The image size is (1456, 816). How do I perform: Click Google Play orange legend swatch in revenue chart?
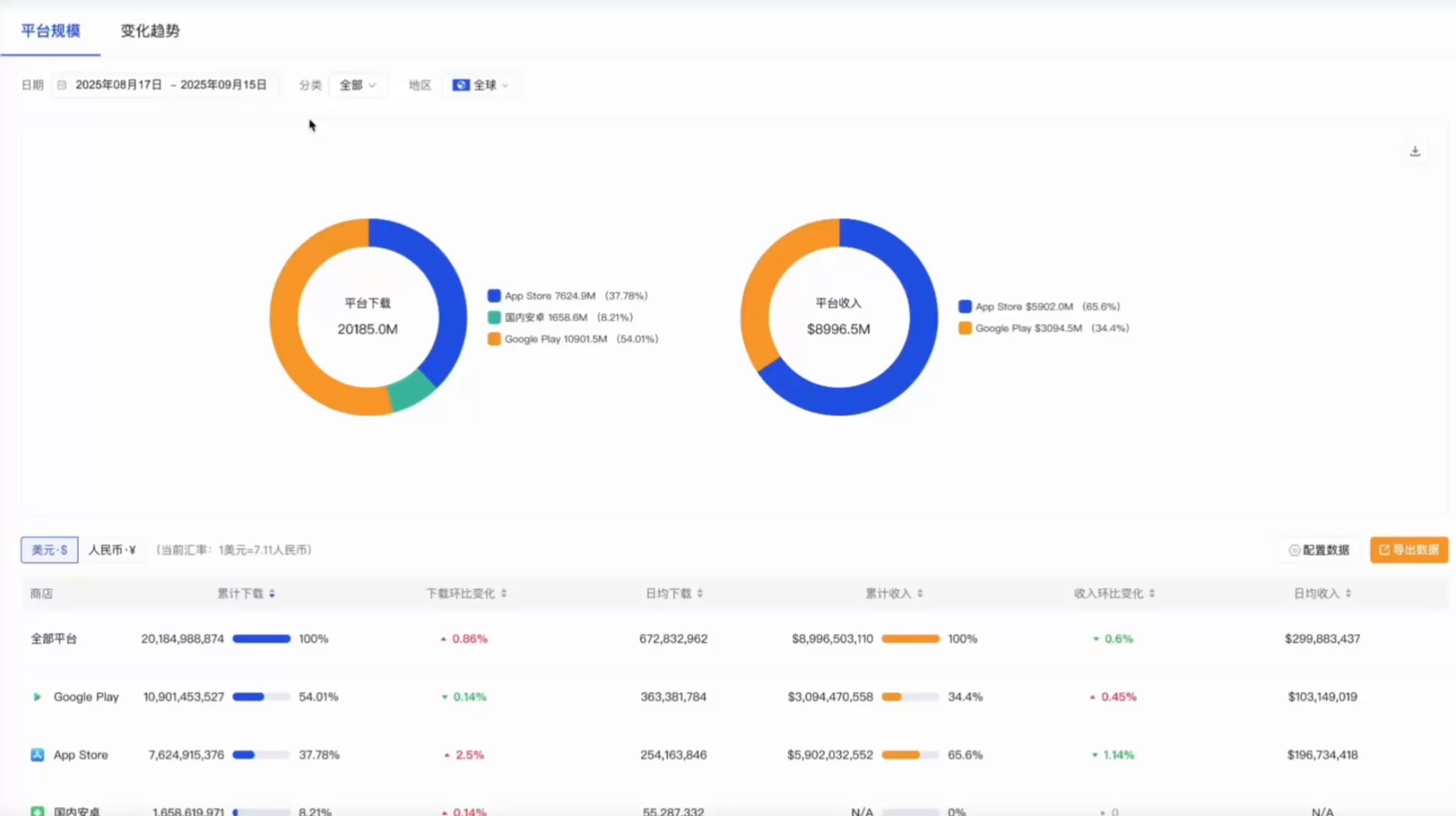pyautogui.click(x=965, y=328)
